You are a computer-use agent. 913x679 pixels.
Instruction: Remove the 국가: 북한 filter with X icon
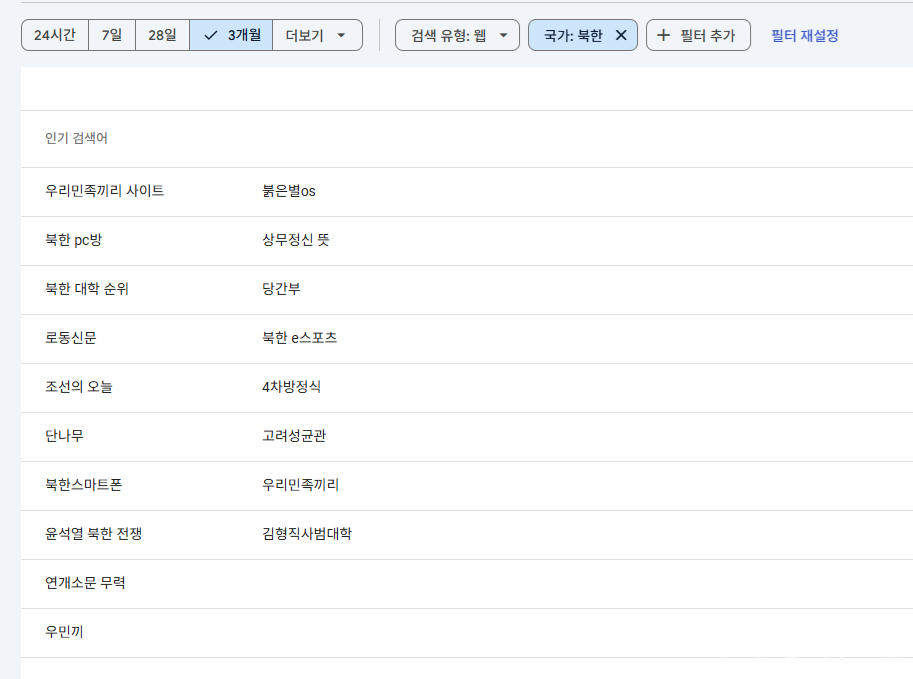click(x=621, y=35)
